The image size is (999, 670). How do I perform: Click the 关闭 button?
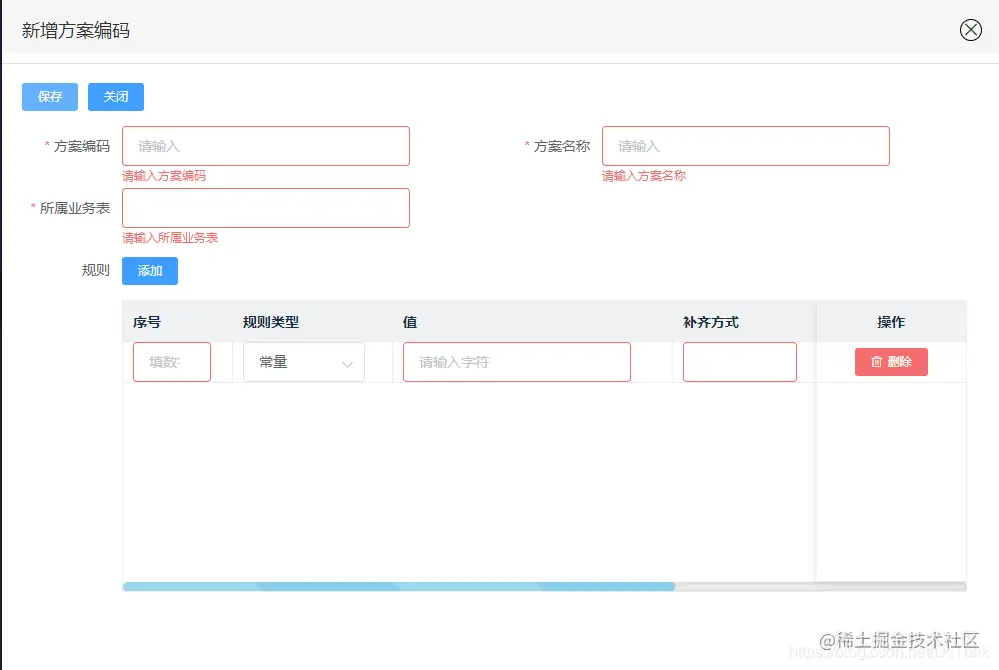(x=116, y=97)
